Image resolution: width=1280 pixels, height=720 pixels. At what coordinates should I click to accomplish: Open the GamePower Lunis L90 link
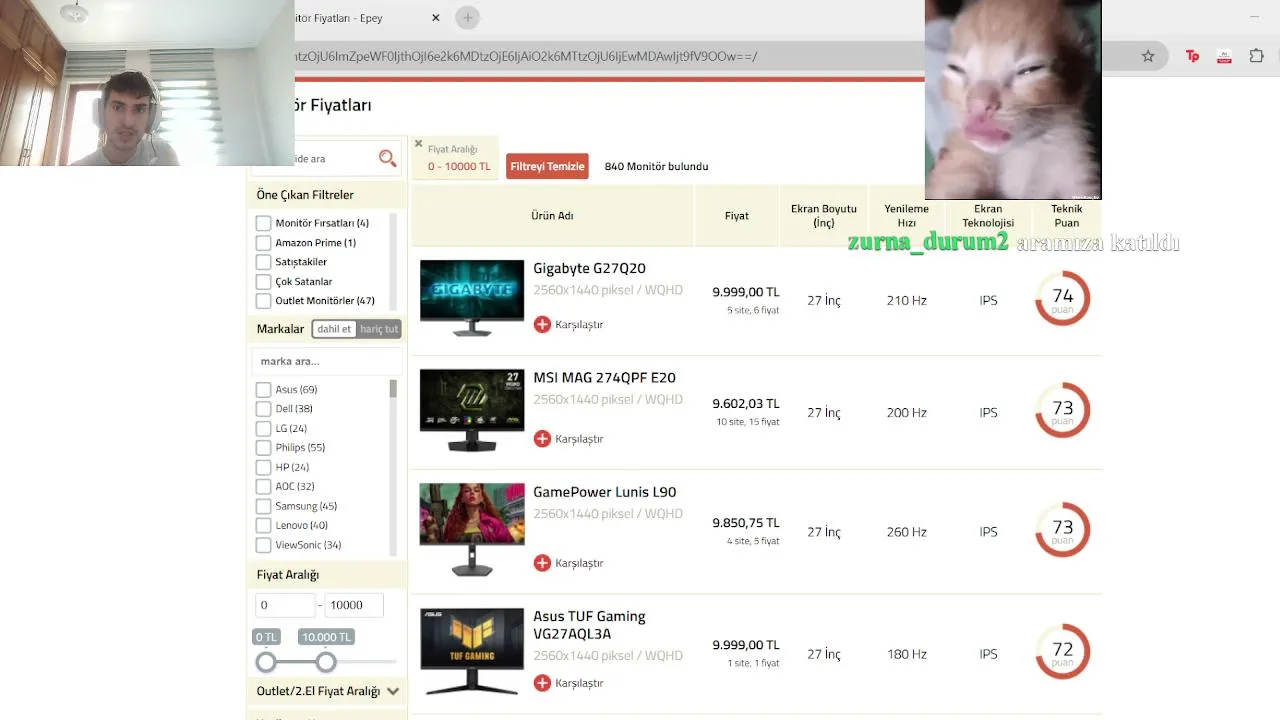[605, 492]
